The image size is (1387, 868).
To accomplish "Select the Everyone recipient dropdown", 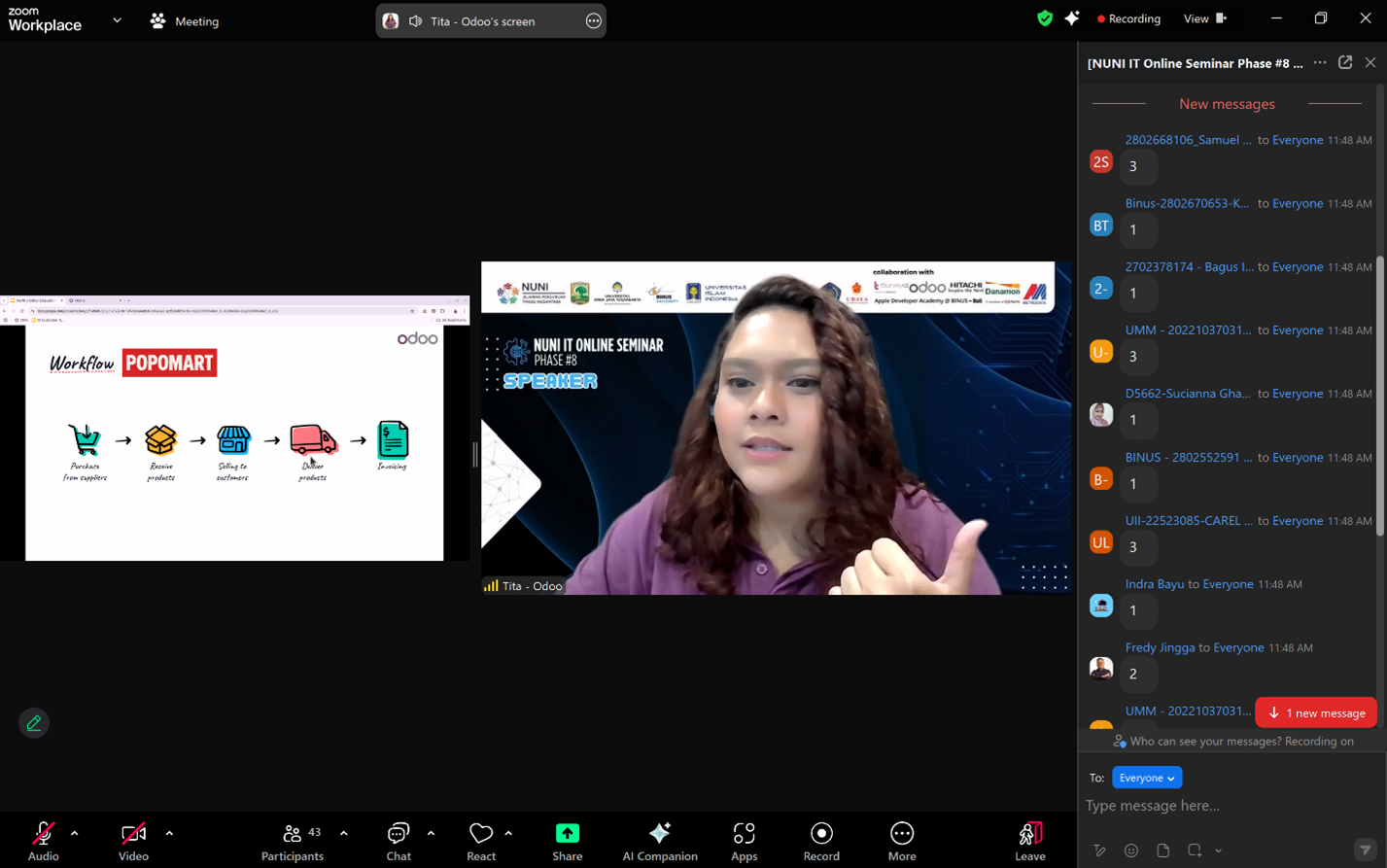I will (x=1147, y=778).
